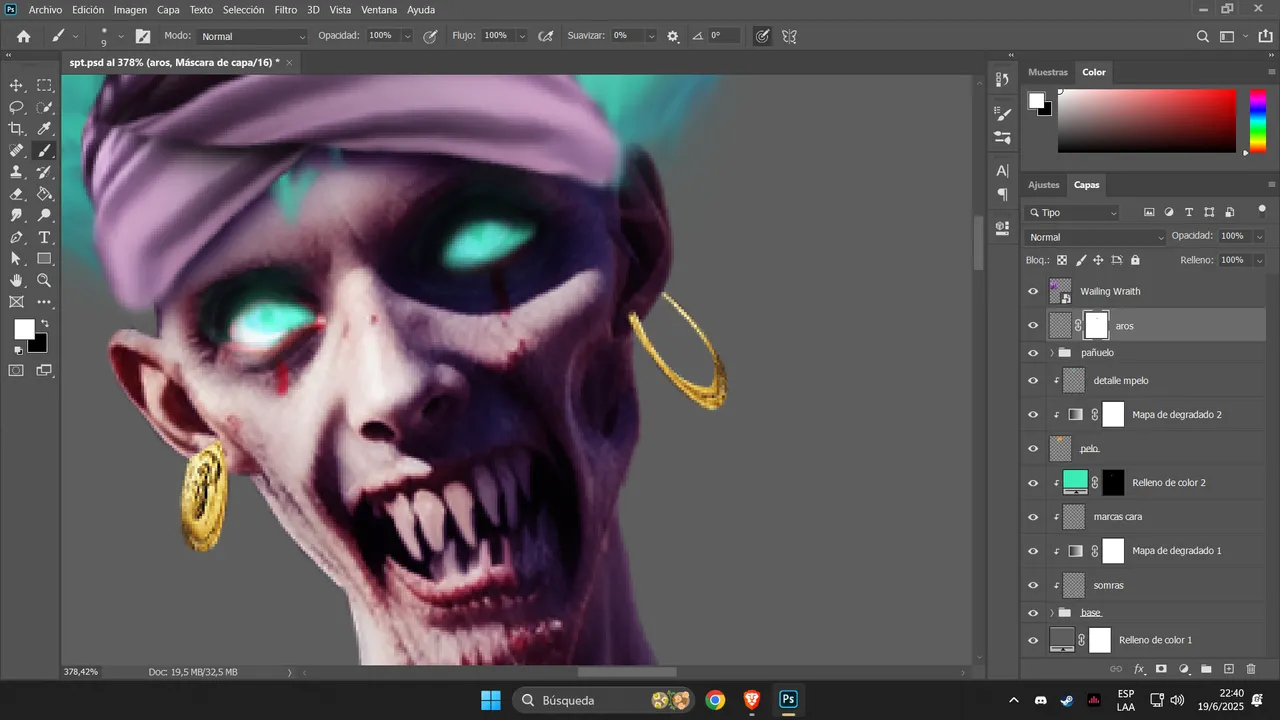The image size is (1280, 720).
Task: Select the Clone Stamp tool
Action: (17, 172)
